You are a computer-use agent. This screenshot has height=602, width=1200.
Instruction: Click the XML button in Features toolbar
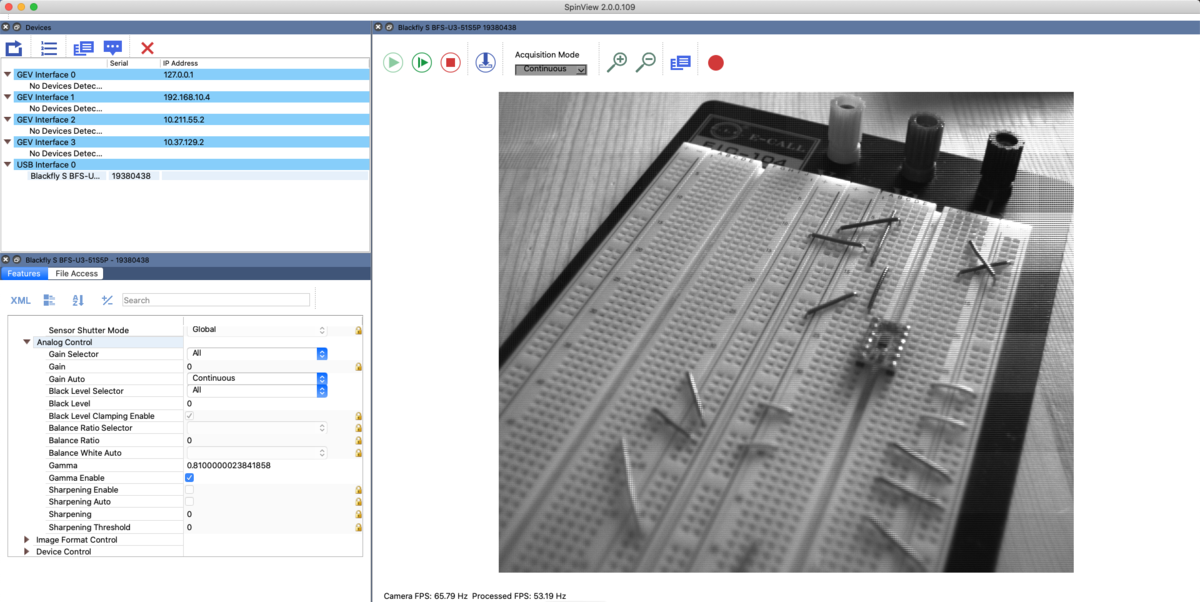(x=20, y=300)
